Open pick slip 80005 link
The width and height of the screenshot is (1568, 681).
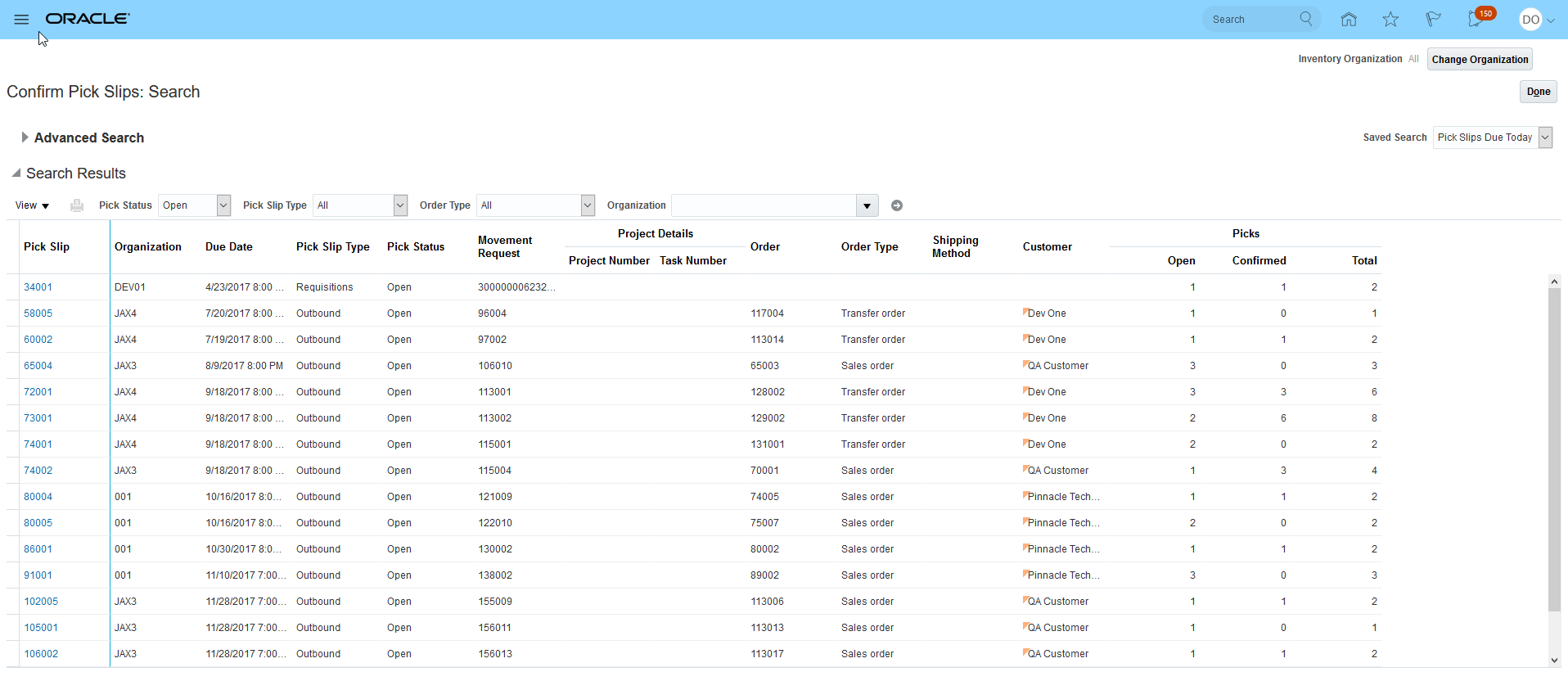[38, 523]
